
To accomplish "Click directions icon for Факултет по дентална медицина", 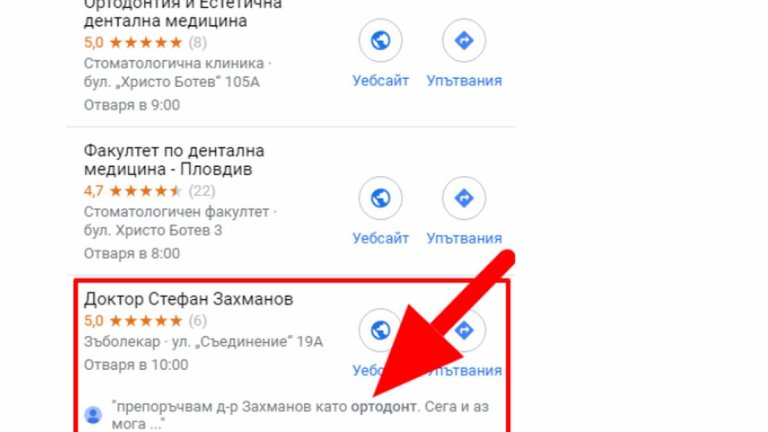I will (464, 198).
